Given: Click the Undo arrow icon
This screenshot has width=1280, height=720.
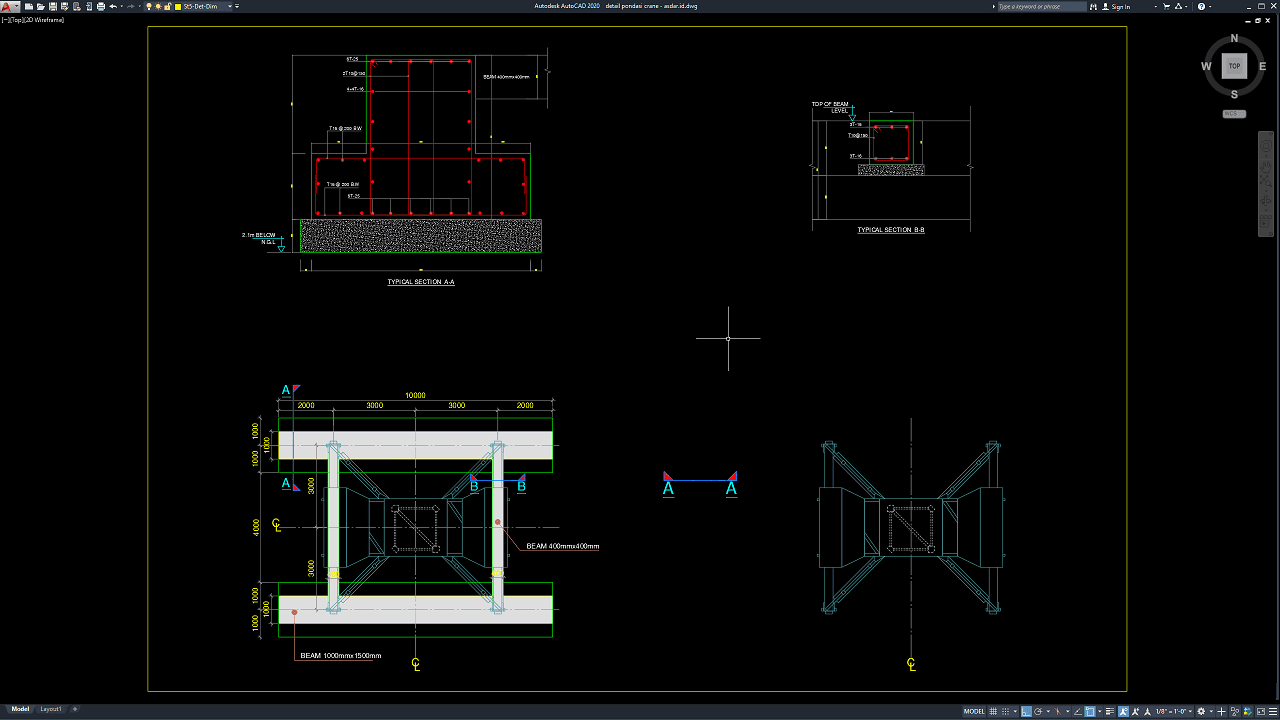Looking at the screenshot, I should click(x=113, y=6).
